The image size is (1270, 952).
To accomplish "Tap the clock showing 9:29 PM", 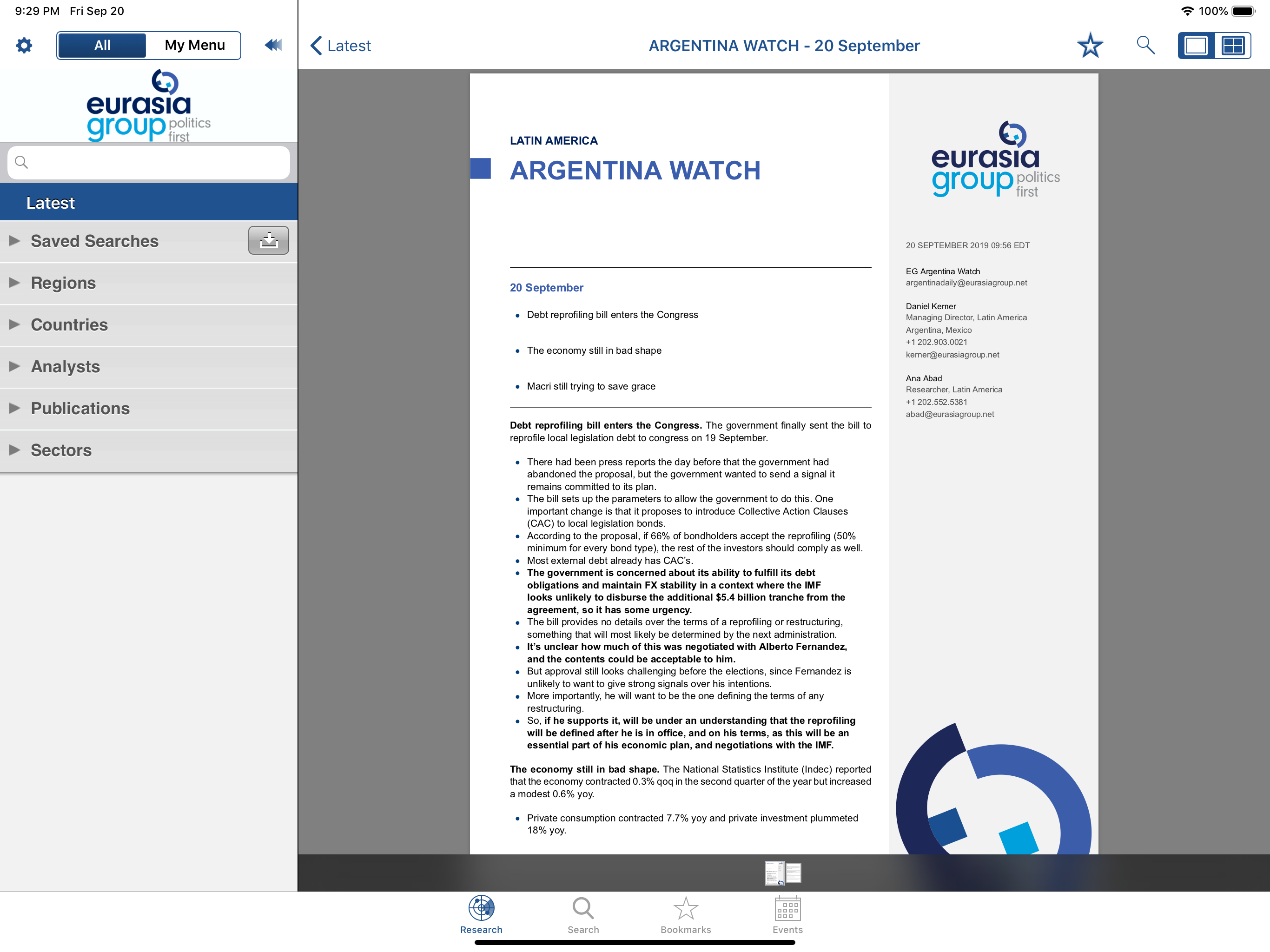I will click(37, 11).
